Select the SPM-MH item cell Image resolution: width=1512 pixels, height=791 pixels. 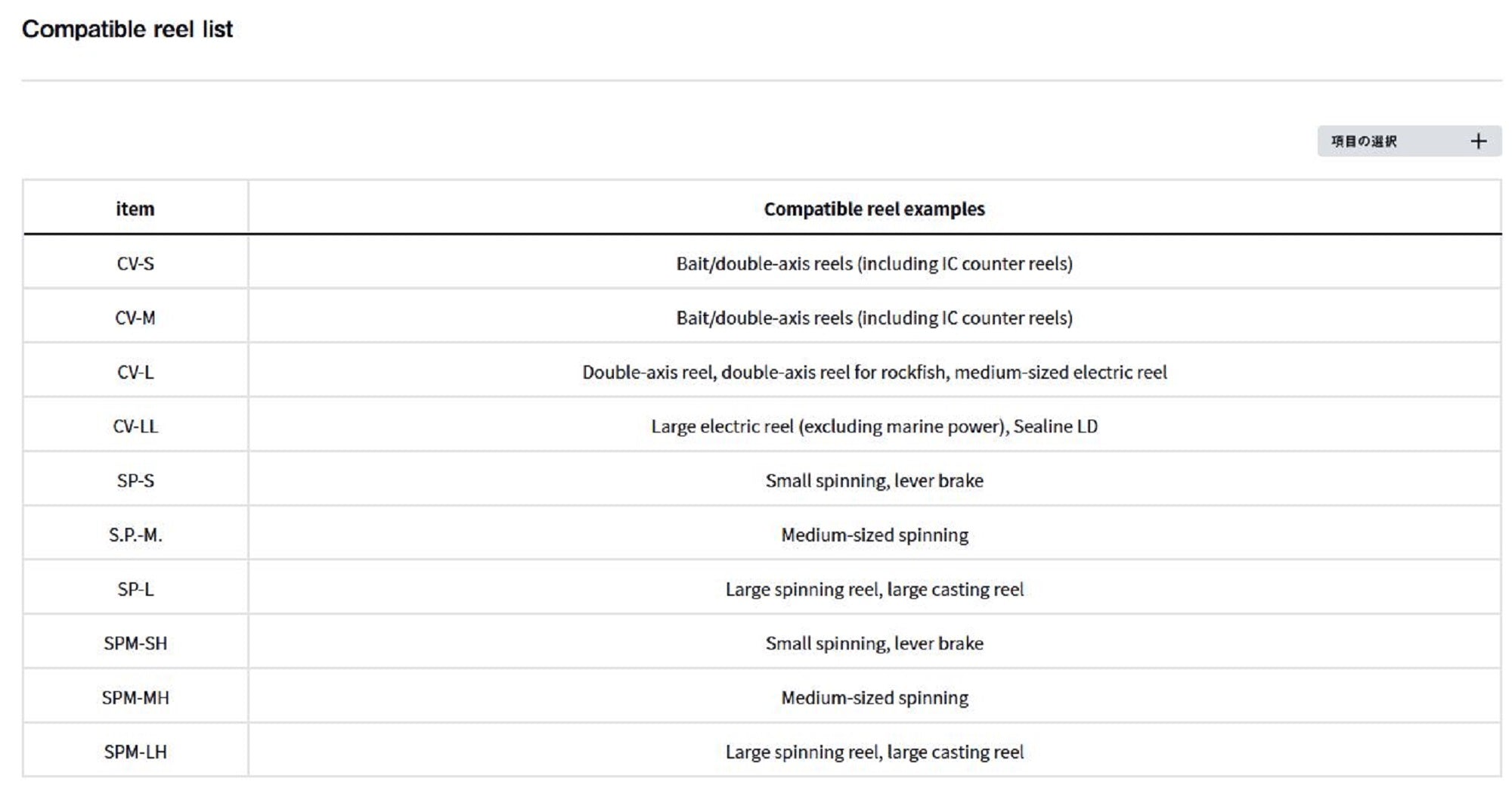point(135,698)
